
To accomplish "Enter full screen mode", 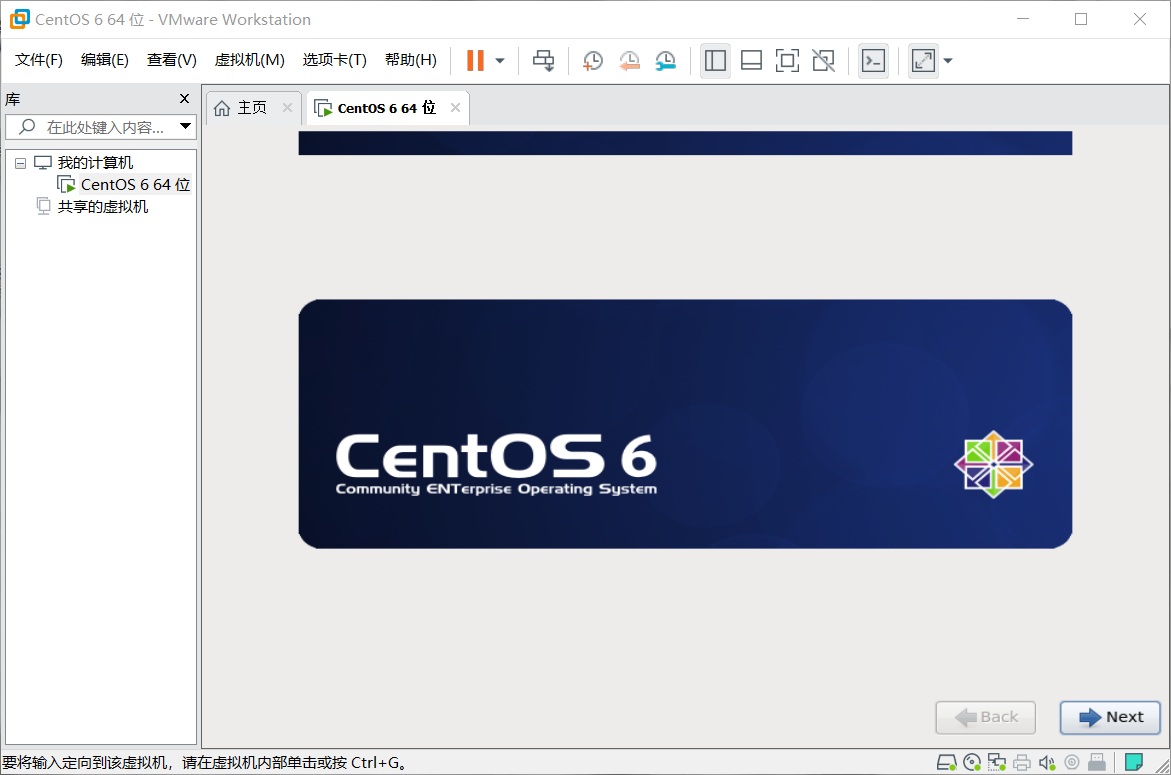I will tap(787, 60).
